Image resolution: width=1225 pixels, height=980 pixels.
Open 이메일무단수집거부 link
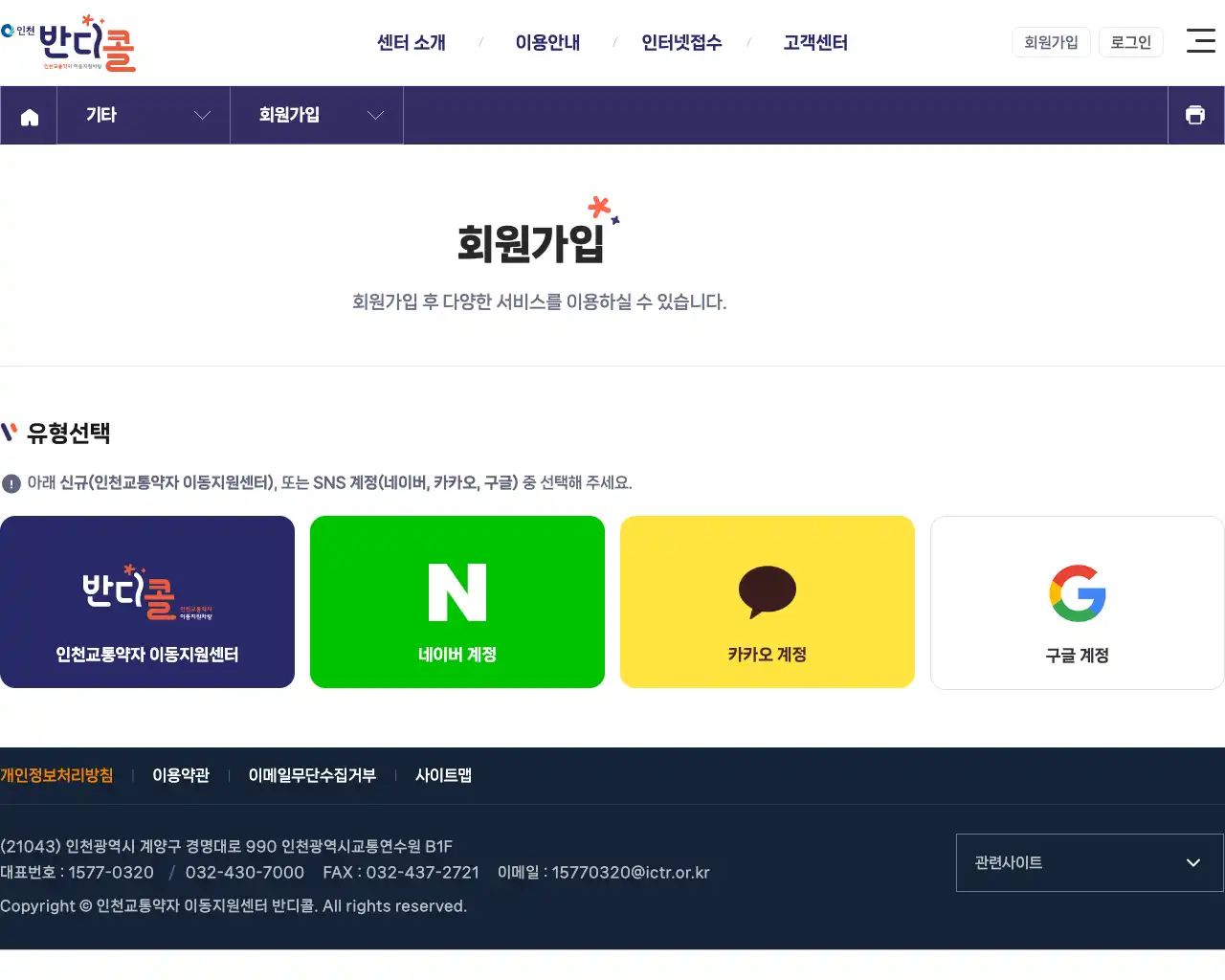(312, 775)
